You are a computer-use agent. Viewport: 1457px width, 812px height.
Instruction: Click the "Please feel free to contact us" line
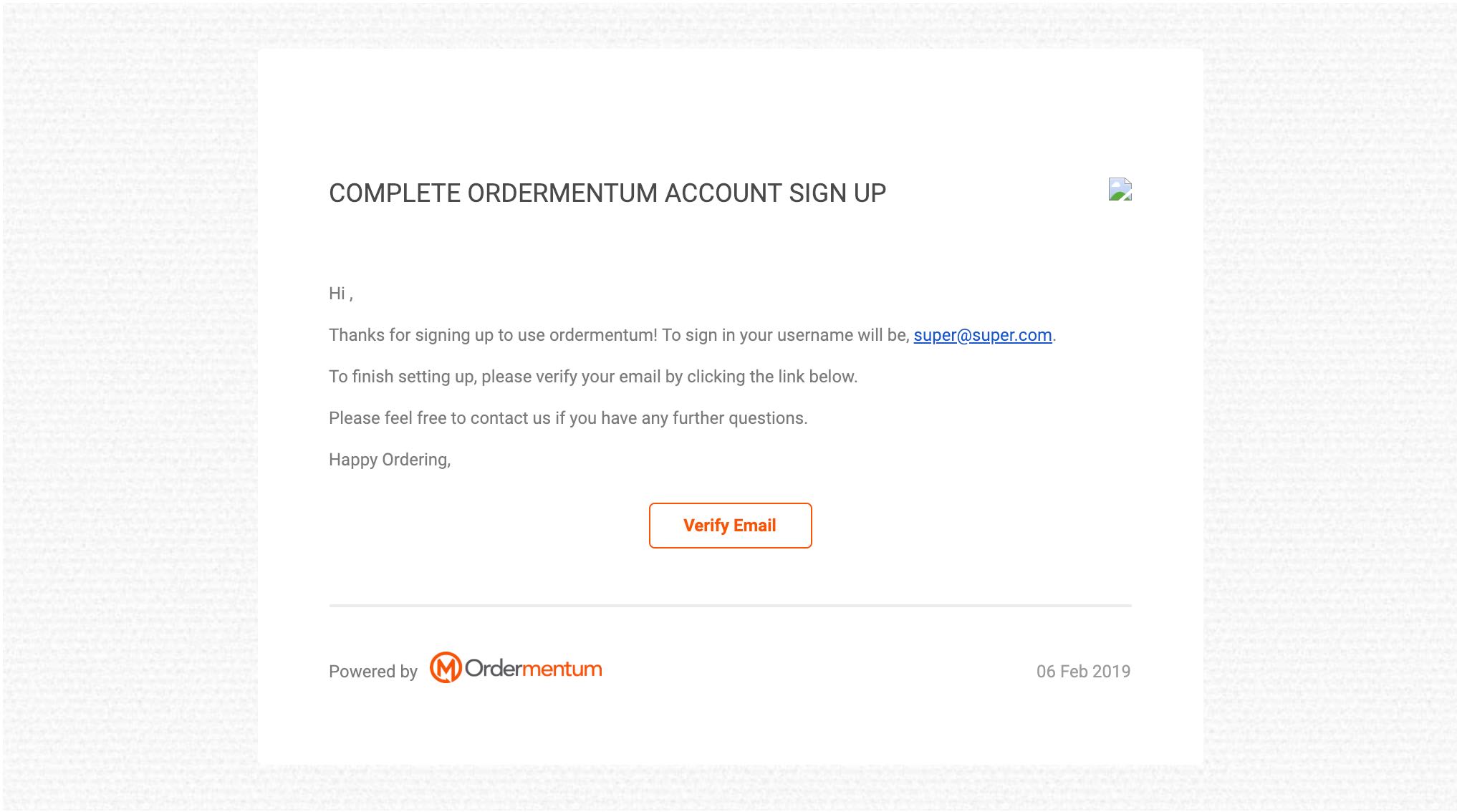click(x=567, y=418)
